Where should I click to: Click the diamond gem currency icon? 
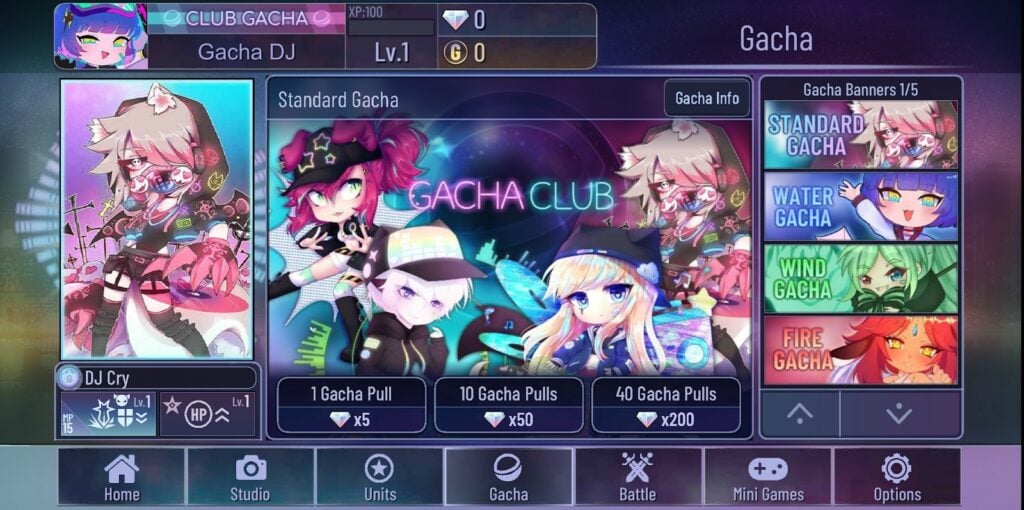pyautogui.click(x=455, y=20)
